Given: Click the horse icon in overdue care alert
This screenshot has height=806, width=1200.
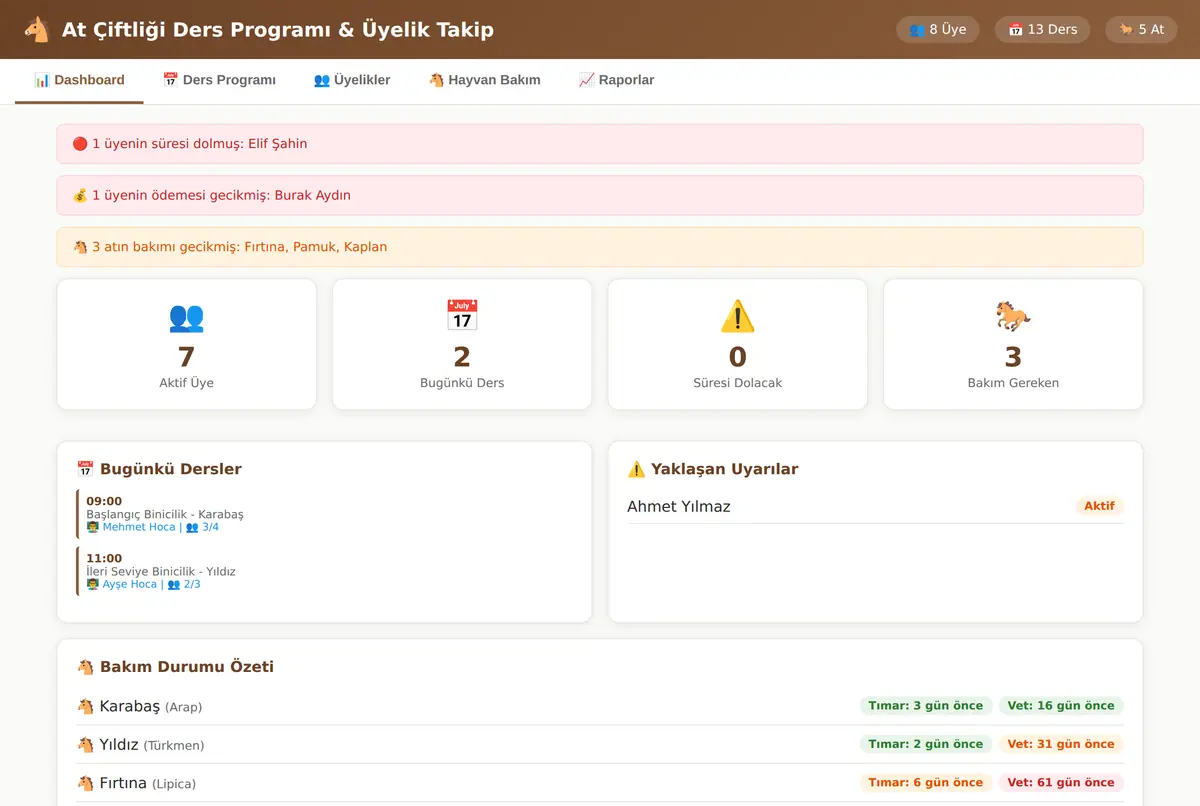Looking at the screenshot, I should click(x=80, y=247).
